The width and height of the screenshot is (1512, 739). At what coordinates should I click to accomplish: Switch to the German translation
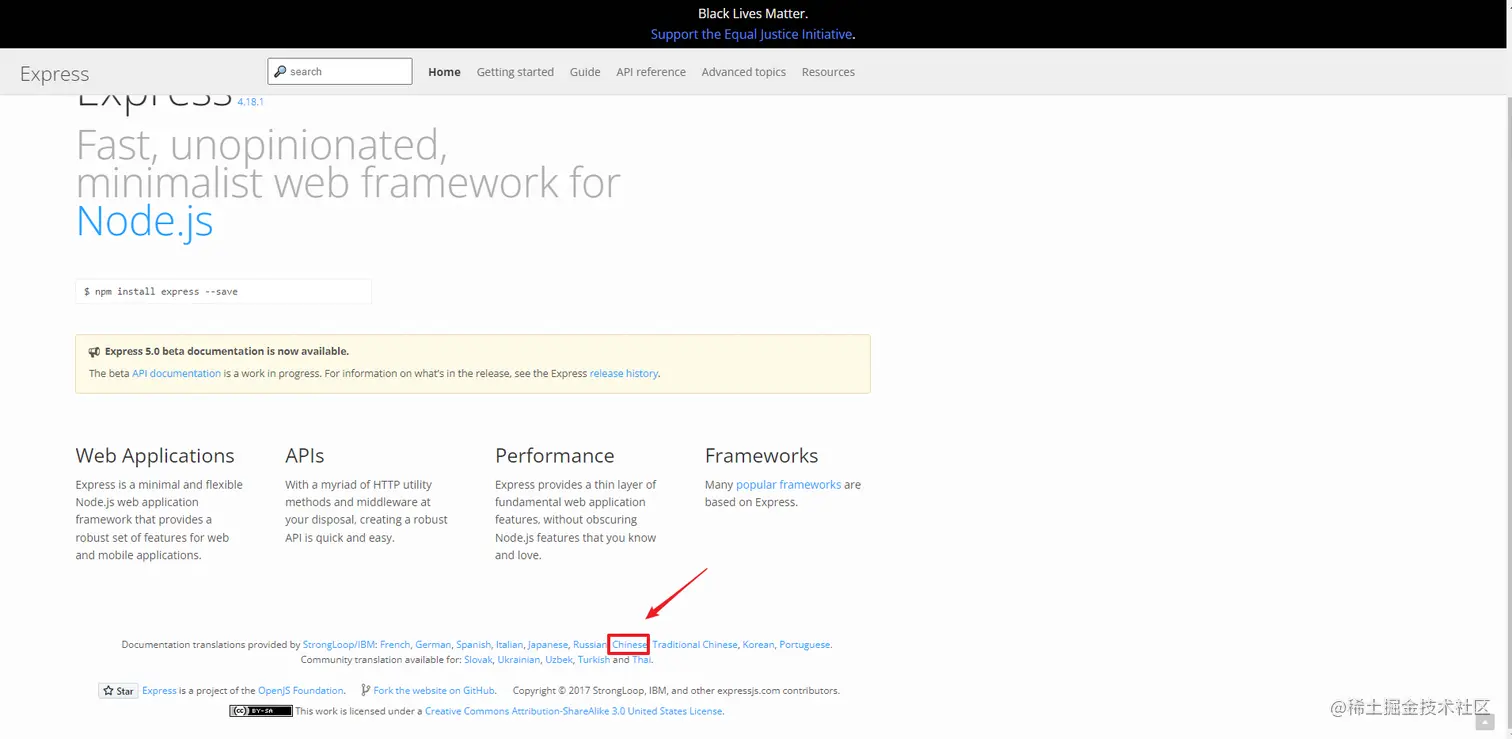tap(433, 645)
